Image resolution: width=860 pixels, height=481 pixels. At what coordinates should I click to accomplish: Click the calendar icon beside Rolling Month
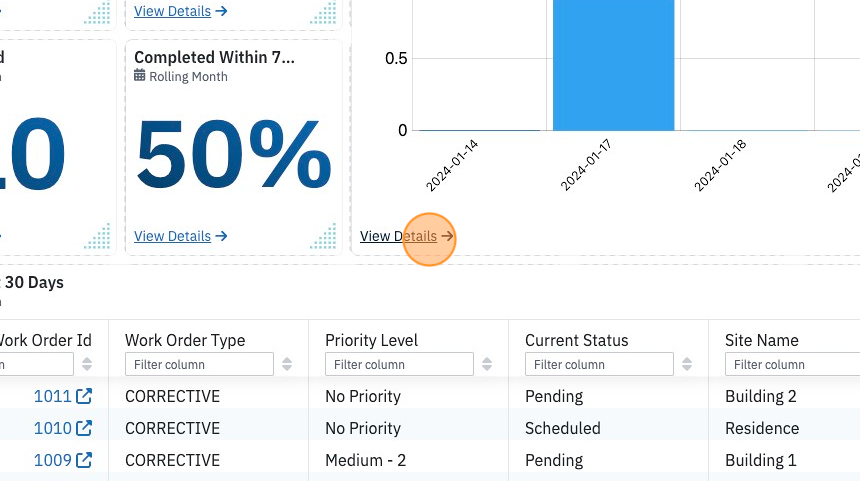(x=140, y=76)
